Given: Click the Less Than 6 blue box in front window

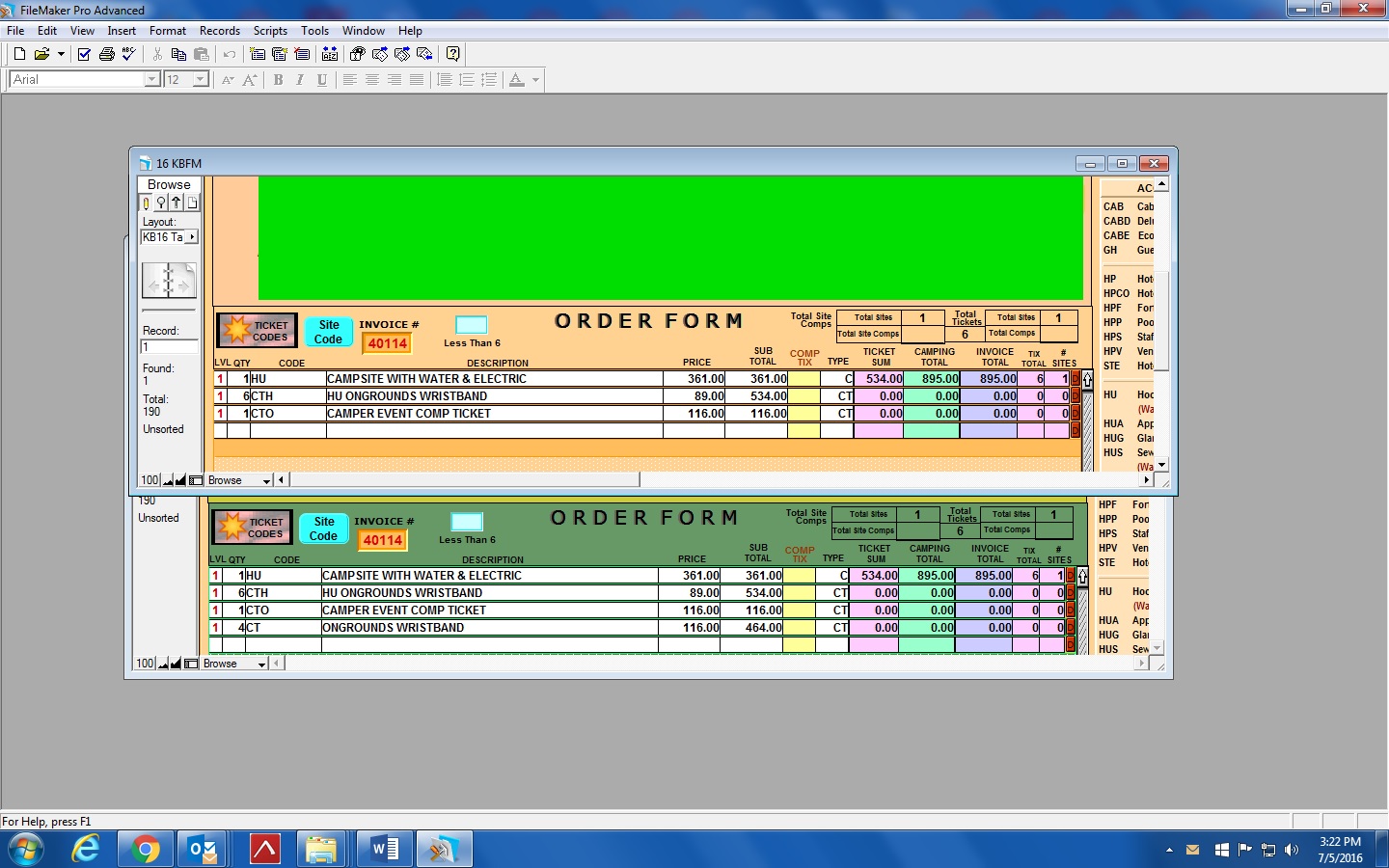Looking at the screenshot, I should [472, 325].
